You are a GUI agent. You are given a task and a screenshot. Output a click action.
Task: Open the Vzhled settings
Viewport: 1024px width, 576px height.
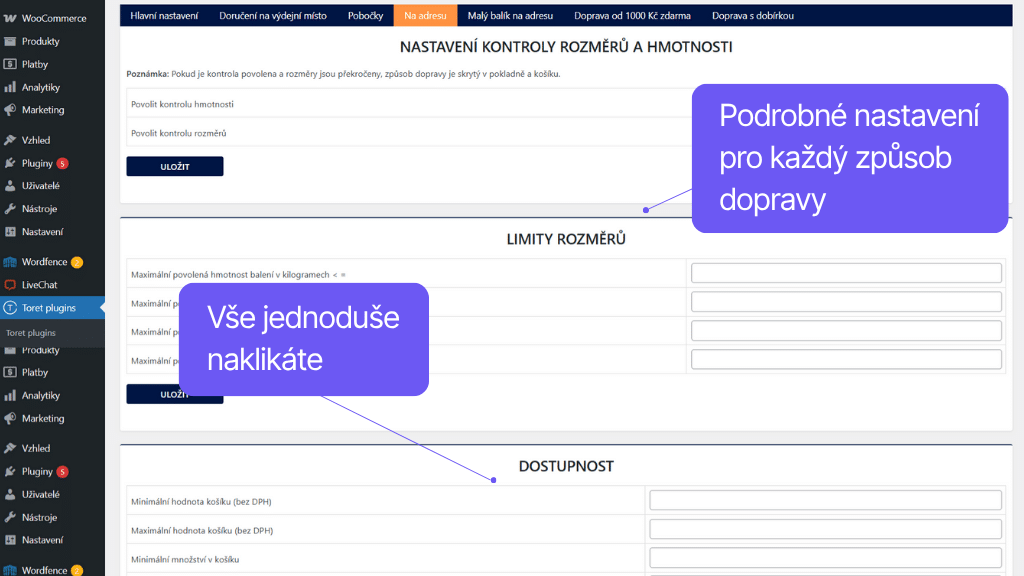point(38,140)
